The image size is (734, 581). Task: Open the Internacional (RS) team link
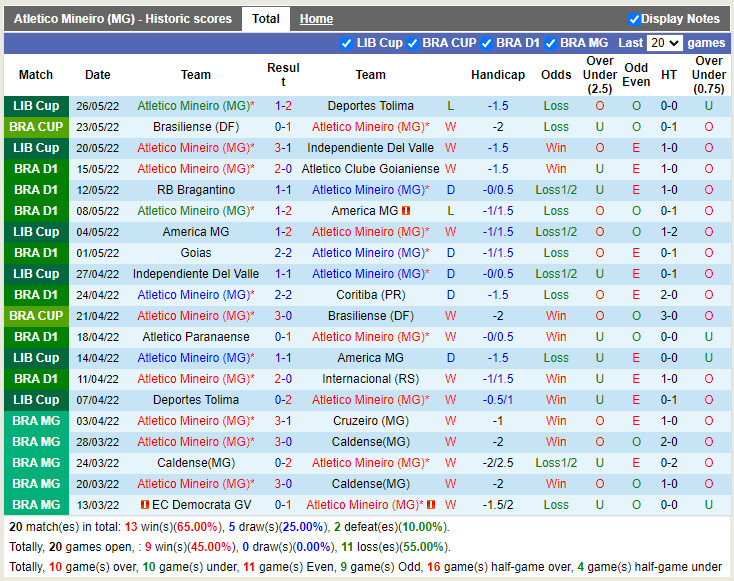[x=370, y=379]
